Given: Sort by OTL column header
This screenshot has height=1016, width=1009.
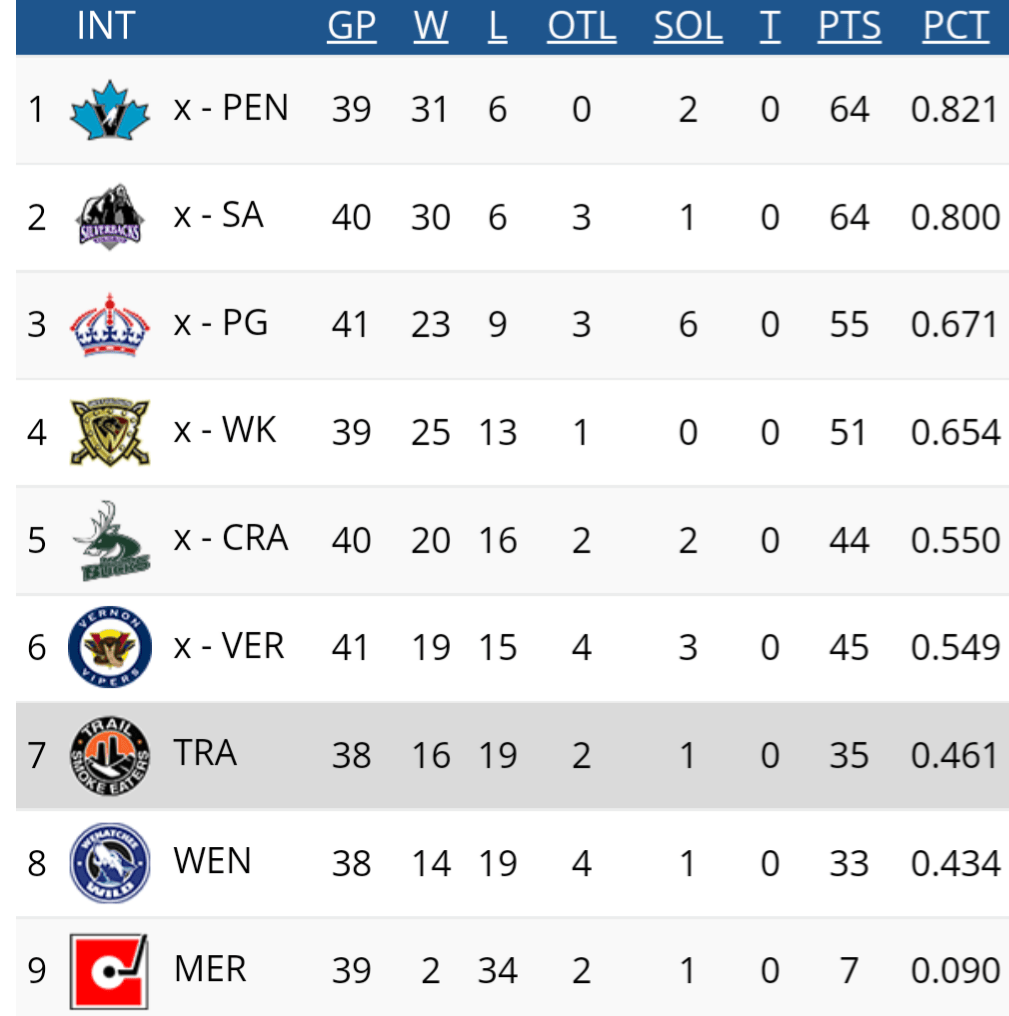Looking at the screenshot, I should pos(581,26).
